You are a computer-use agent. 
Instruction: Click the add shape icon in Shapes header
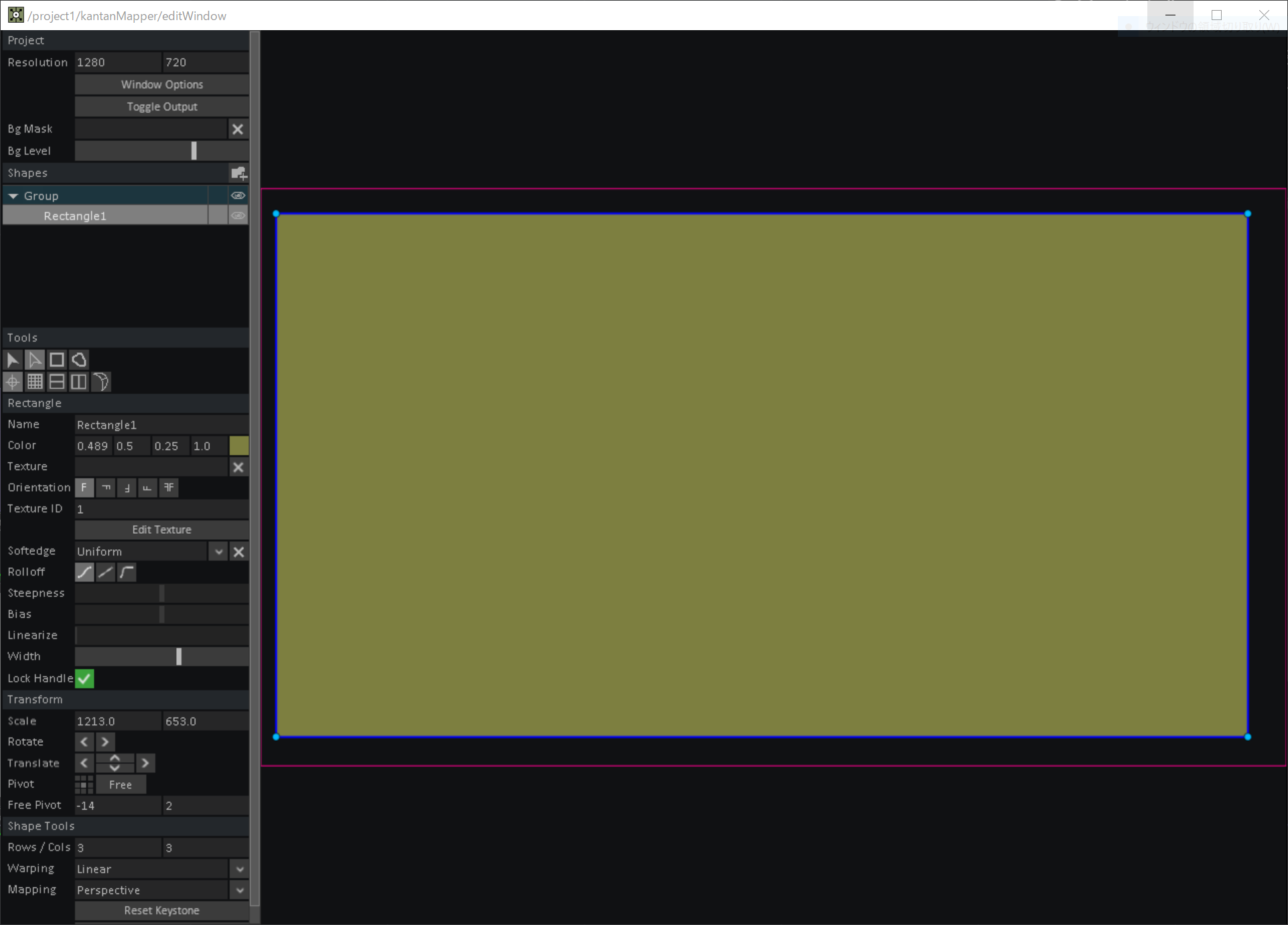[238, 173]
